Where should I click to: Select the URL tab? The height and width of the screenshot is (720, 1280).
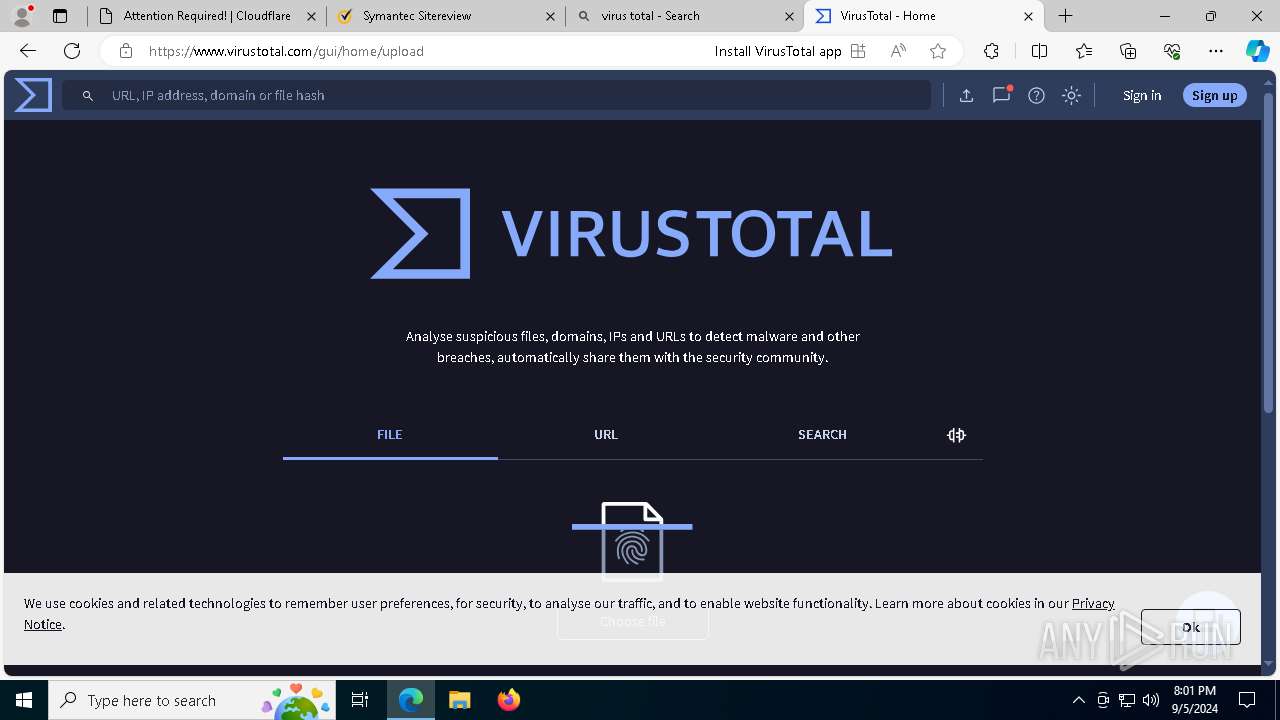pos(606,435)
